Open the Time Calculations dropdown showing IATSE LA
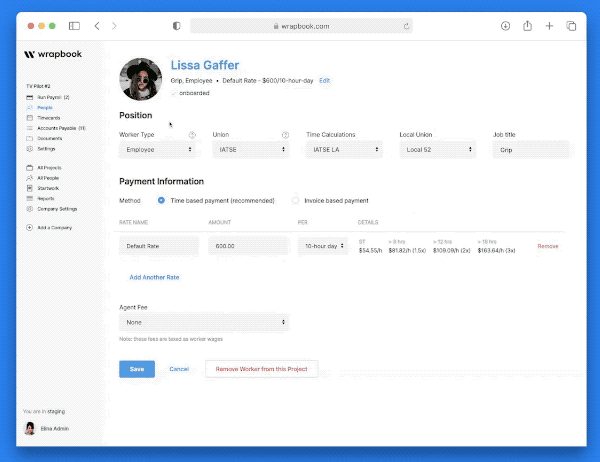The height and width of the screenshot is (462, 600). click(x=344, y=150)
